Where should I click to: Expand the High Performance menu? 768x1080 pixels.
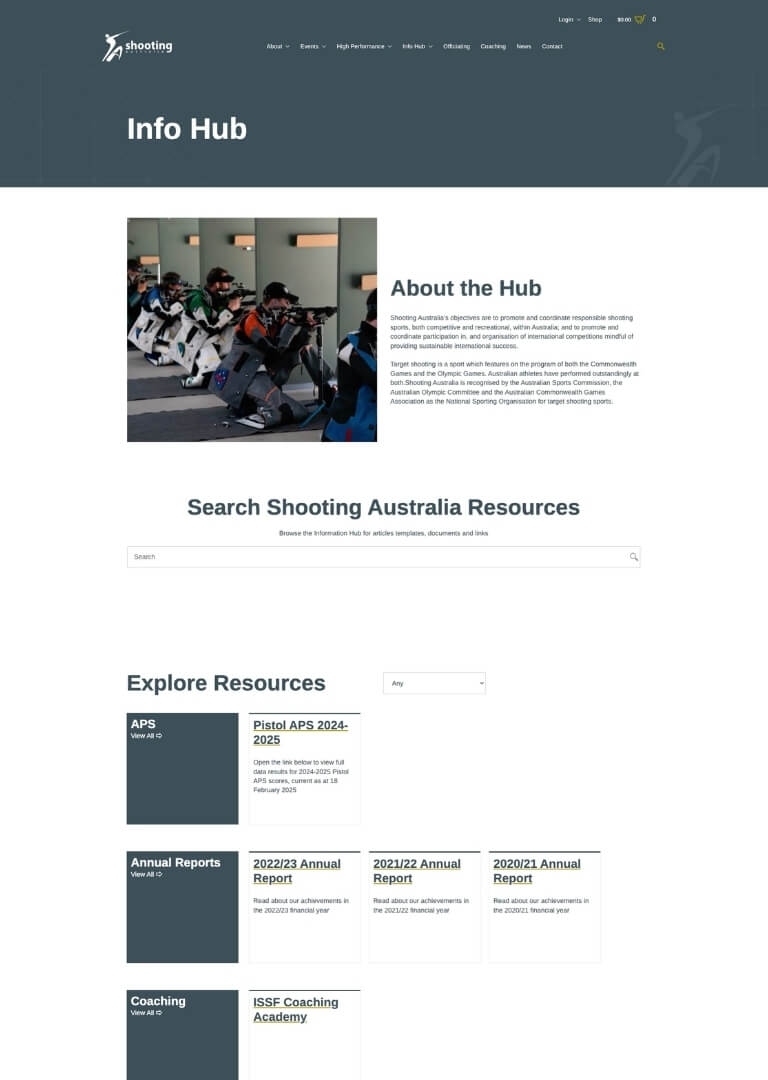coord(364,46)
